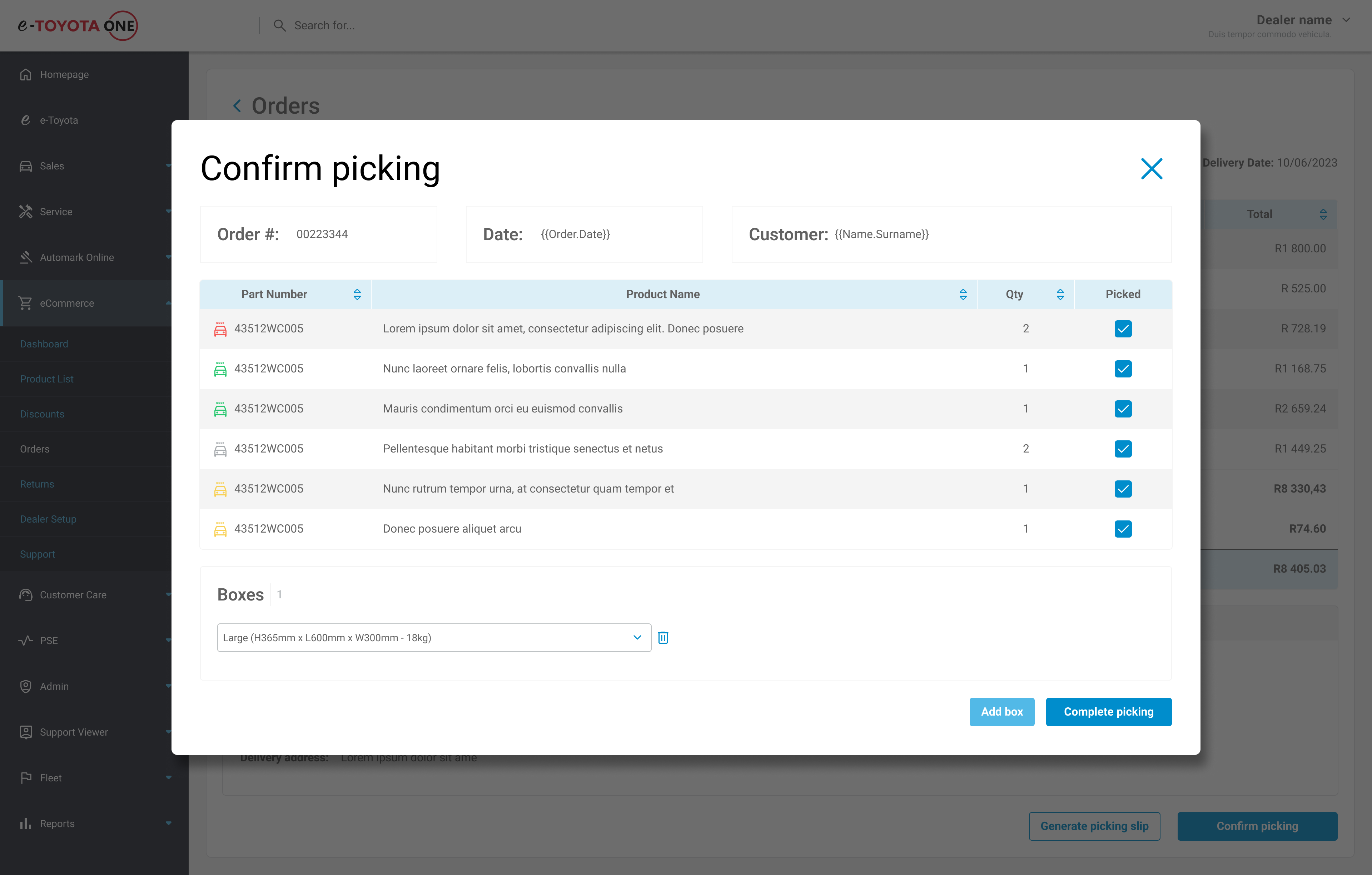1372x875 pixels.
Task: Sort by Part Number arrows icon
Action: pos(357,294)
